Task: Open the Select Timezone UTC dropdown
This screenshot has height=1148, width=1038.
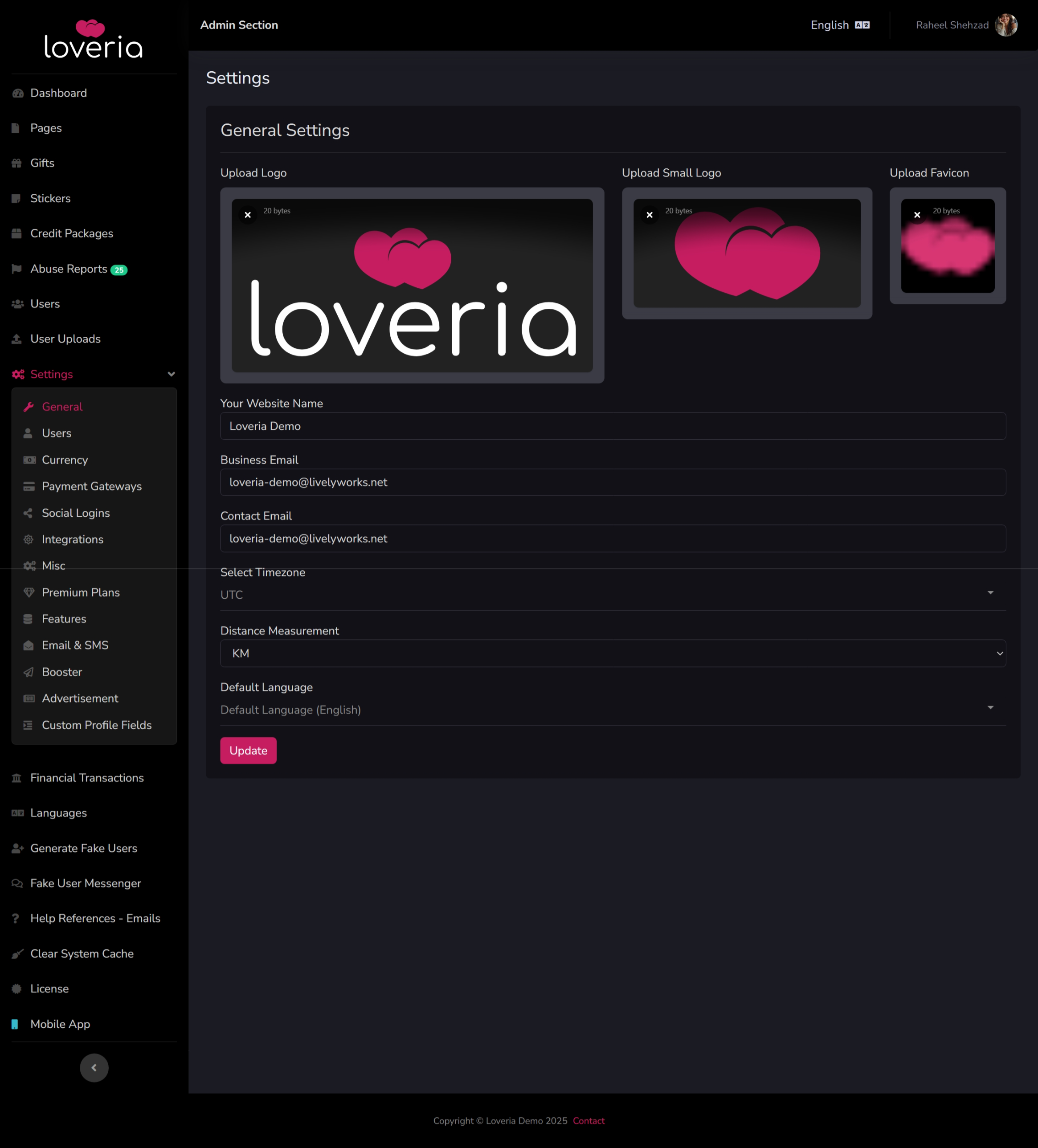Action: pos(613,595)
